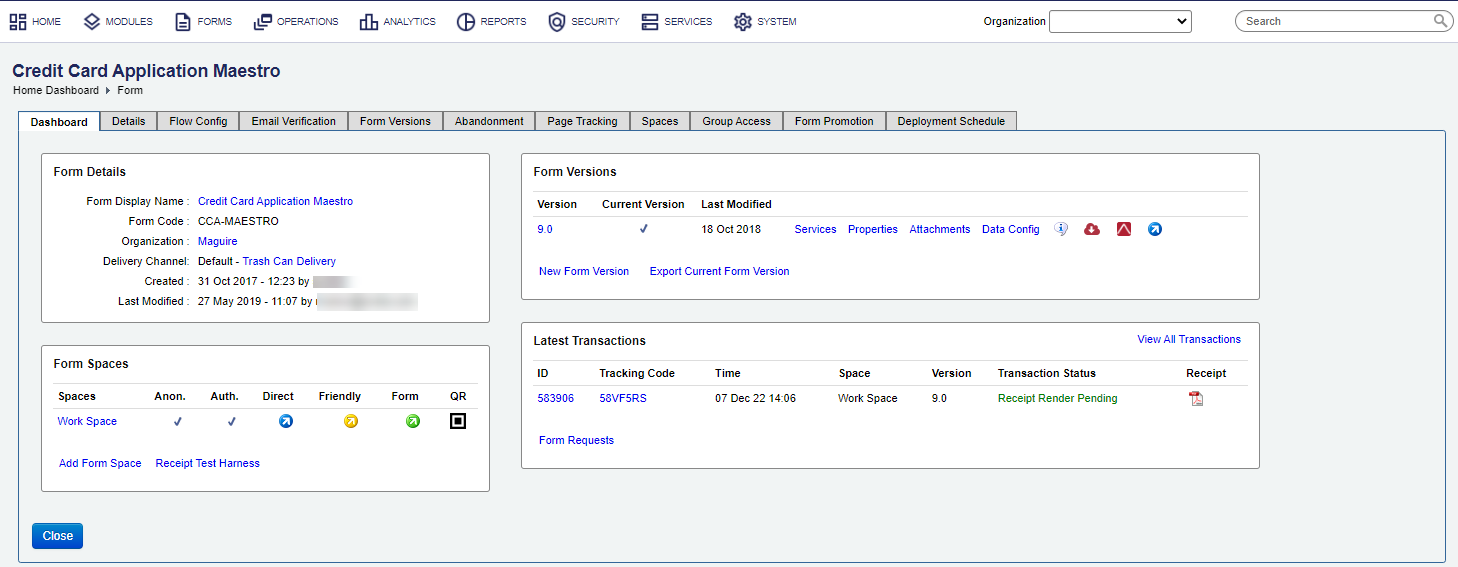The height and width of the screenshot is (567, 1458).
Task: Expand the Organization dropdown
Action: click(1120, 21)
